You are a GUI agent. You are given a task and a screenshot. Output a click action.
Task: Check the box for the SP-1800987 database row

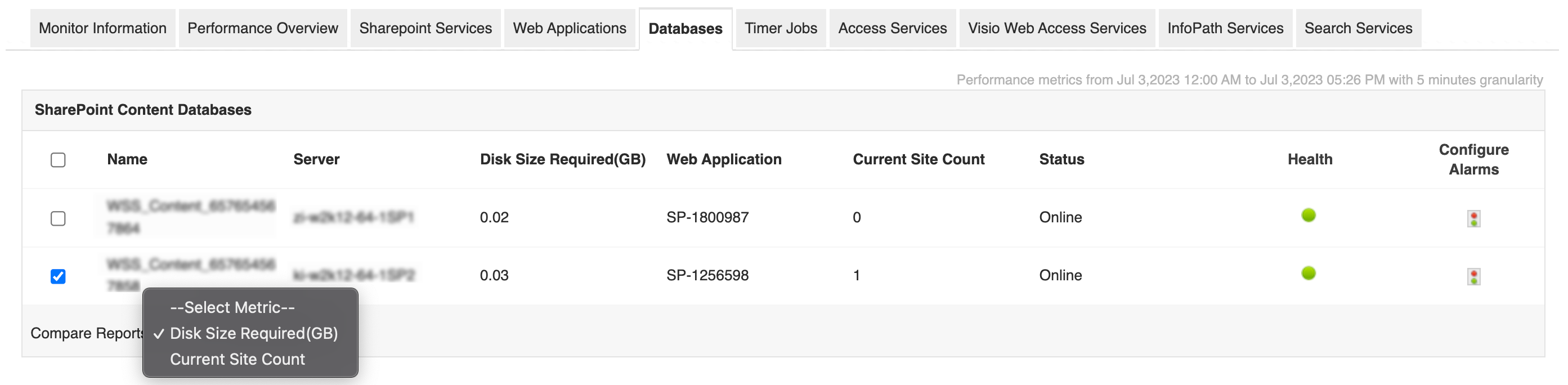tap(58, 218)
